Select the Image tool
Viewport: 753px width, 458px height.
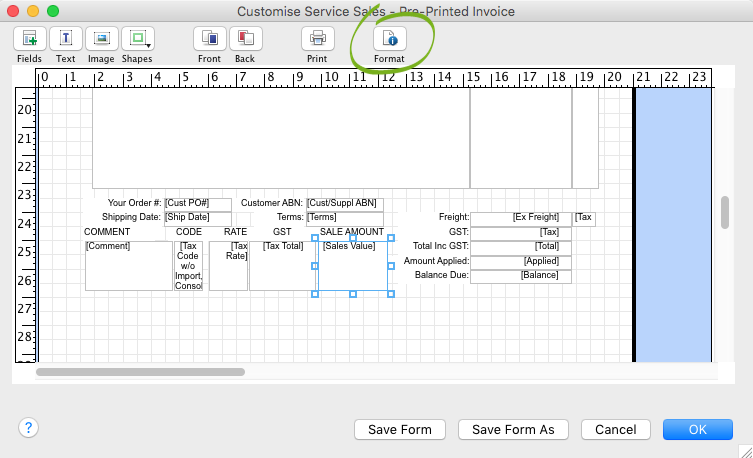point(100,39)
